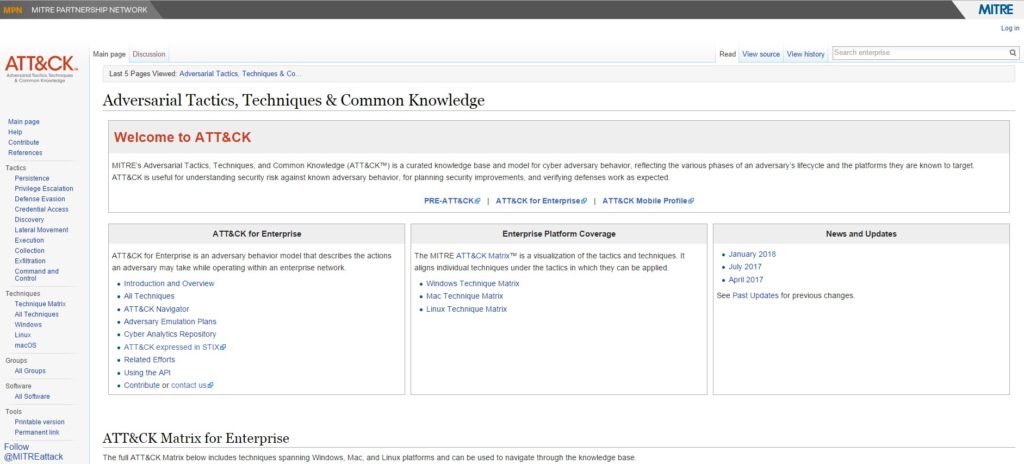The height and width of the screenshot is (464, 1024).
Task: Open the Privilege Escalation tactic
Action: (x=44, y=189)
